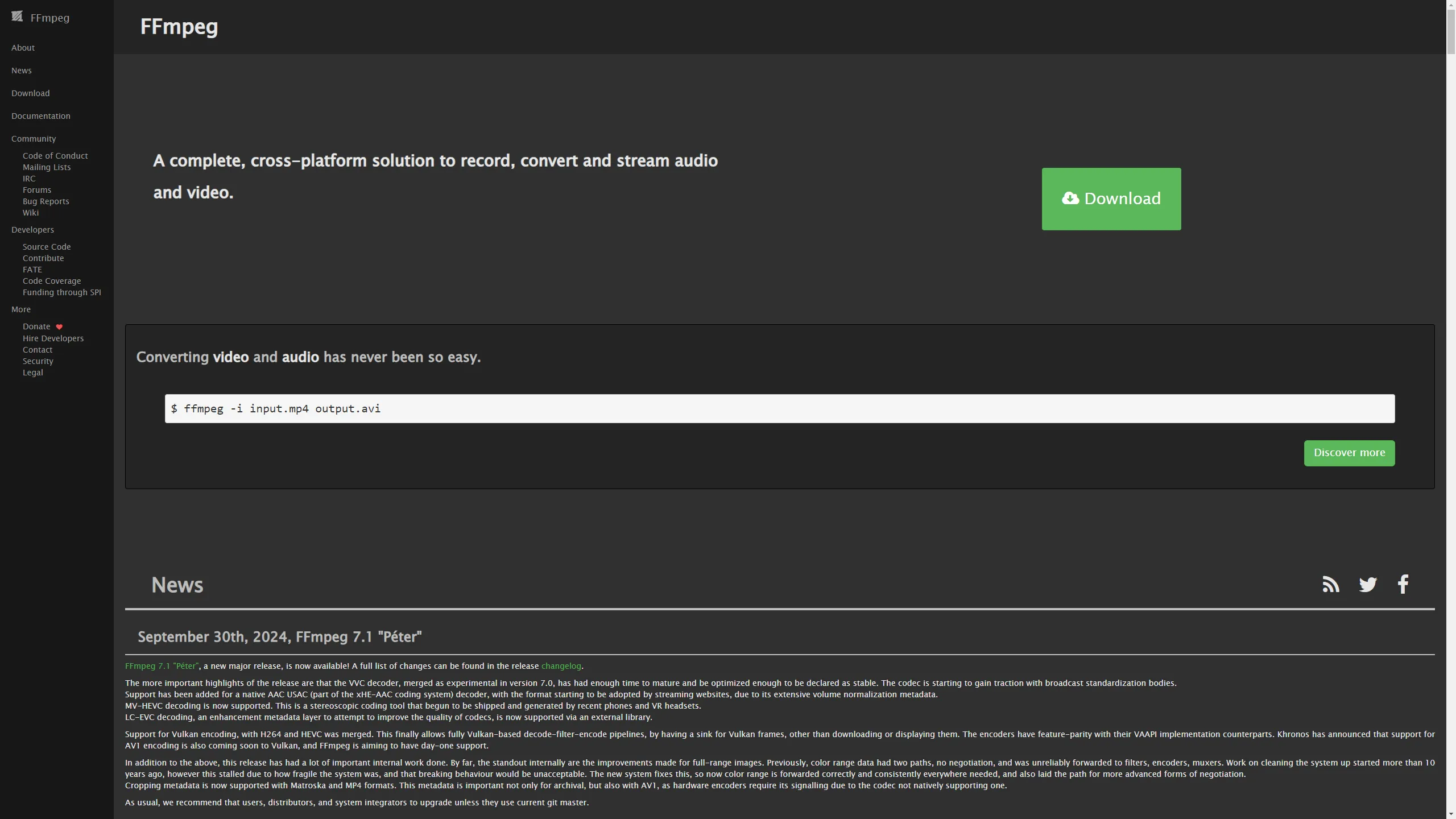This screenshot has width=1456, height=819.
Task: Open the Contribute link
Action: coord(43,258)
